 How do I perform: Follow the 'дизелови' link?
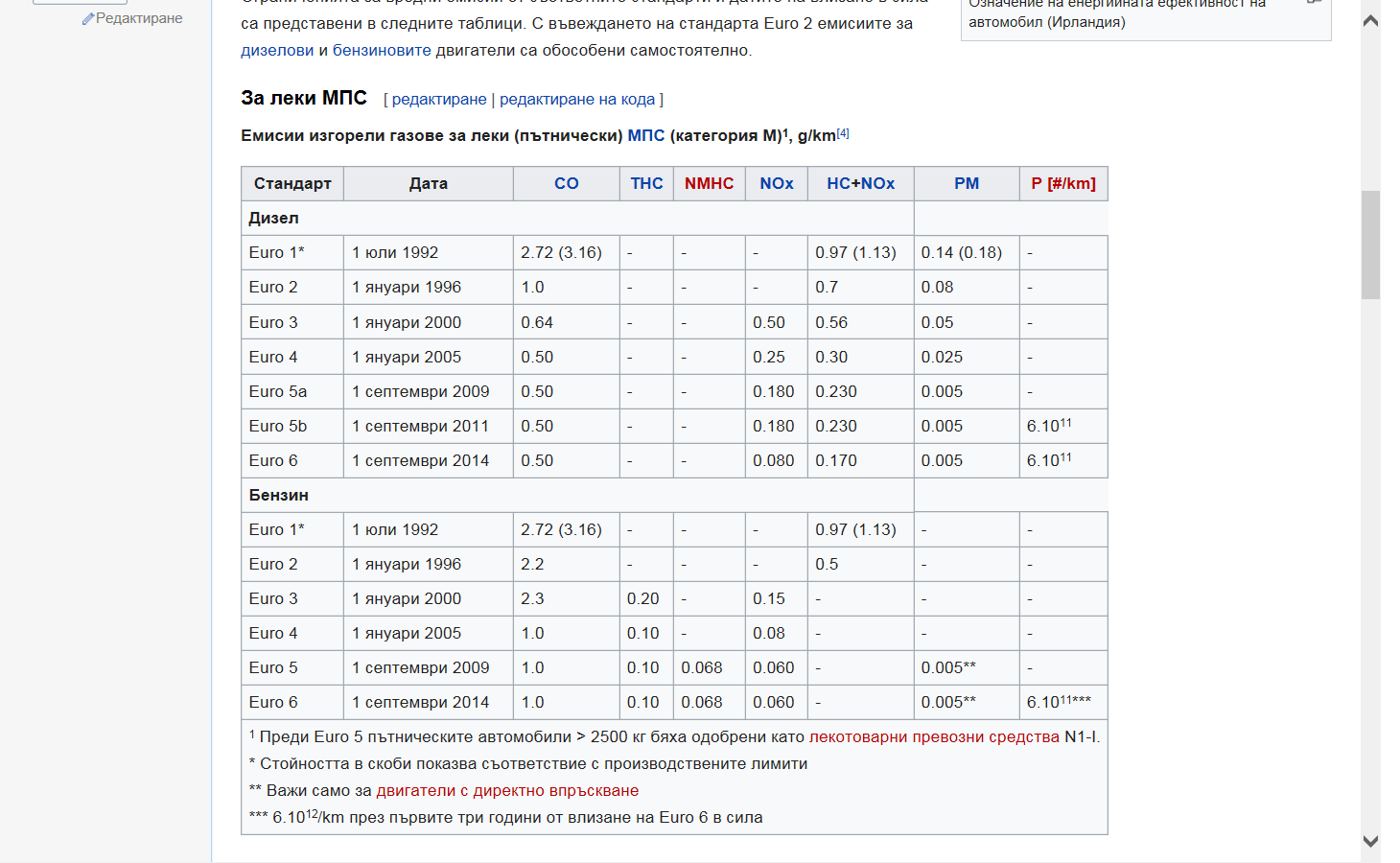pyautogui.click(x=277, y=50)
